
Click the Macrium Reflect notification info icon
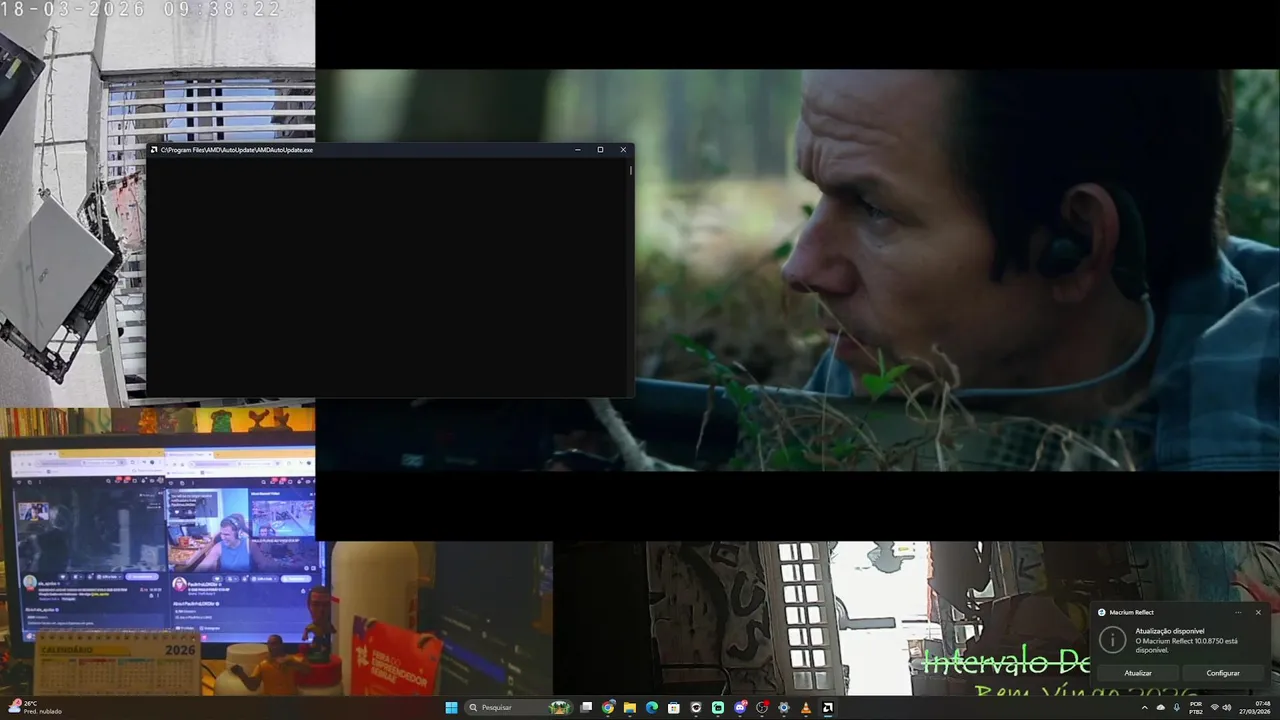(x=1112, y=639)
